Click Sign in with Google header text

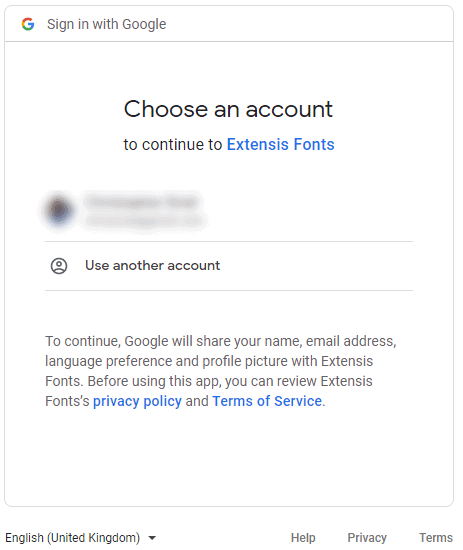click(107, 24)
